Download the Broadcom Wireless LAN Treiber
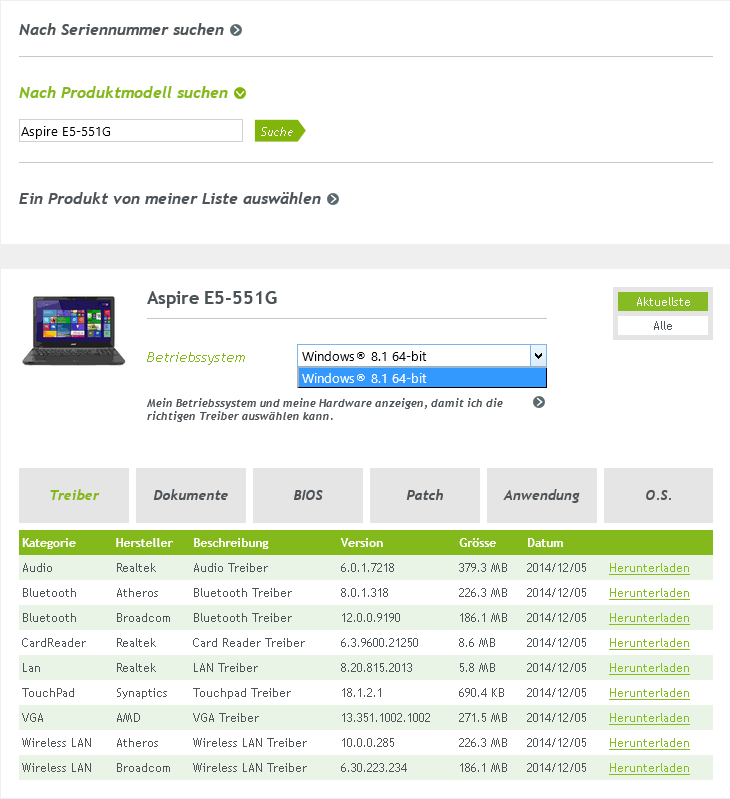 pos(649,768)
